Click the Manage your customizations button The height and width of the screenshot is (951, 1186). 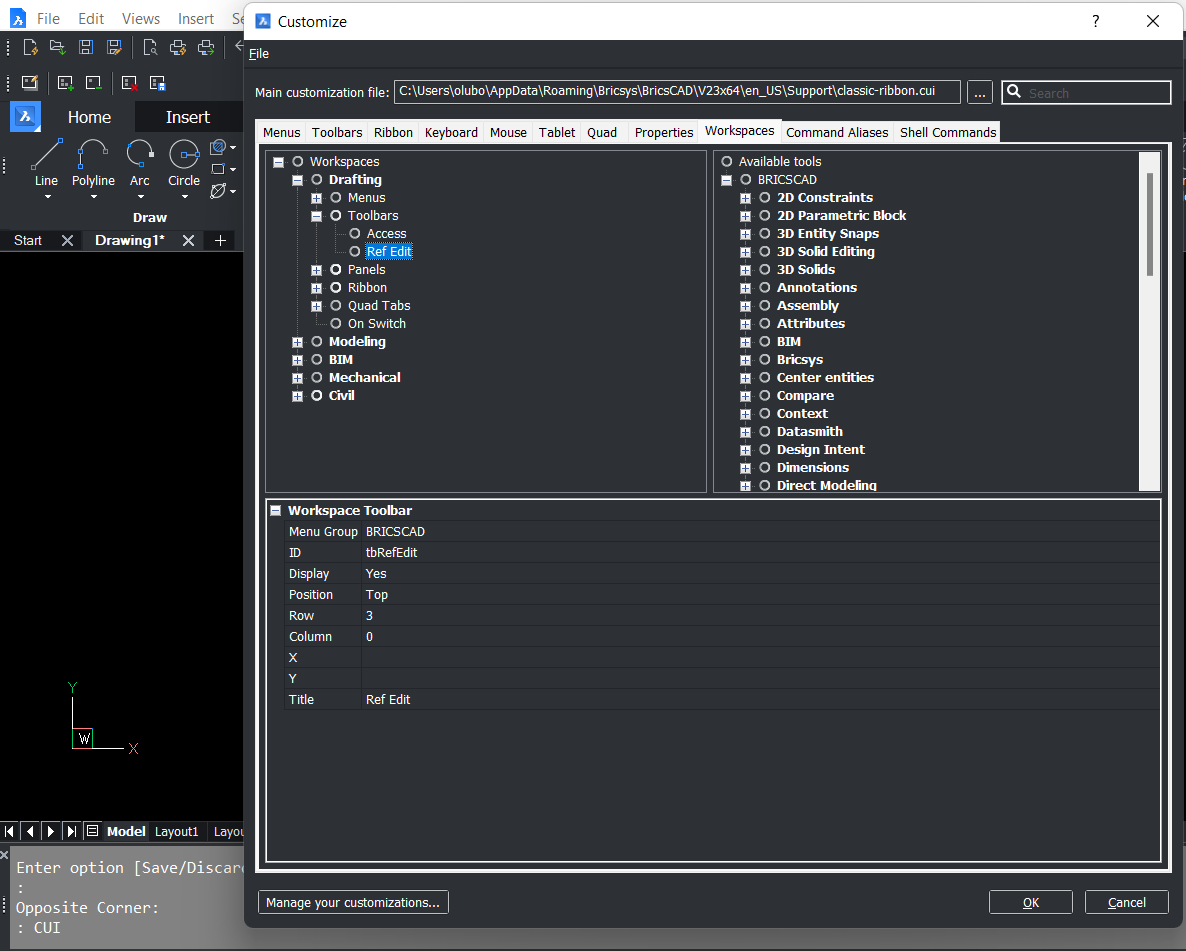click(353, 902)
